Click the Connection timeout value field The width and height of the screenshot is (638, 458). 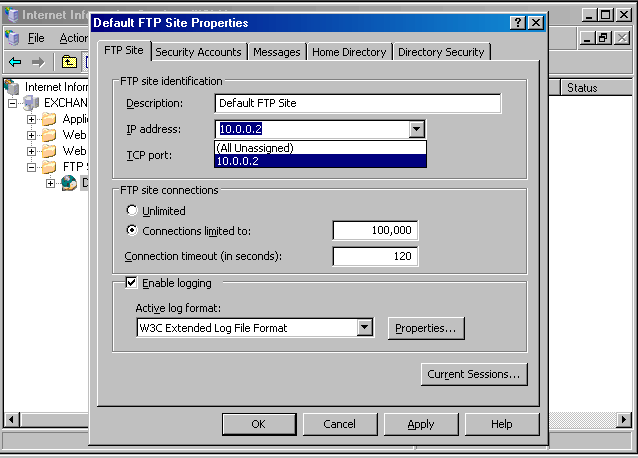click(x=375, y=256)
